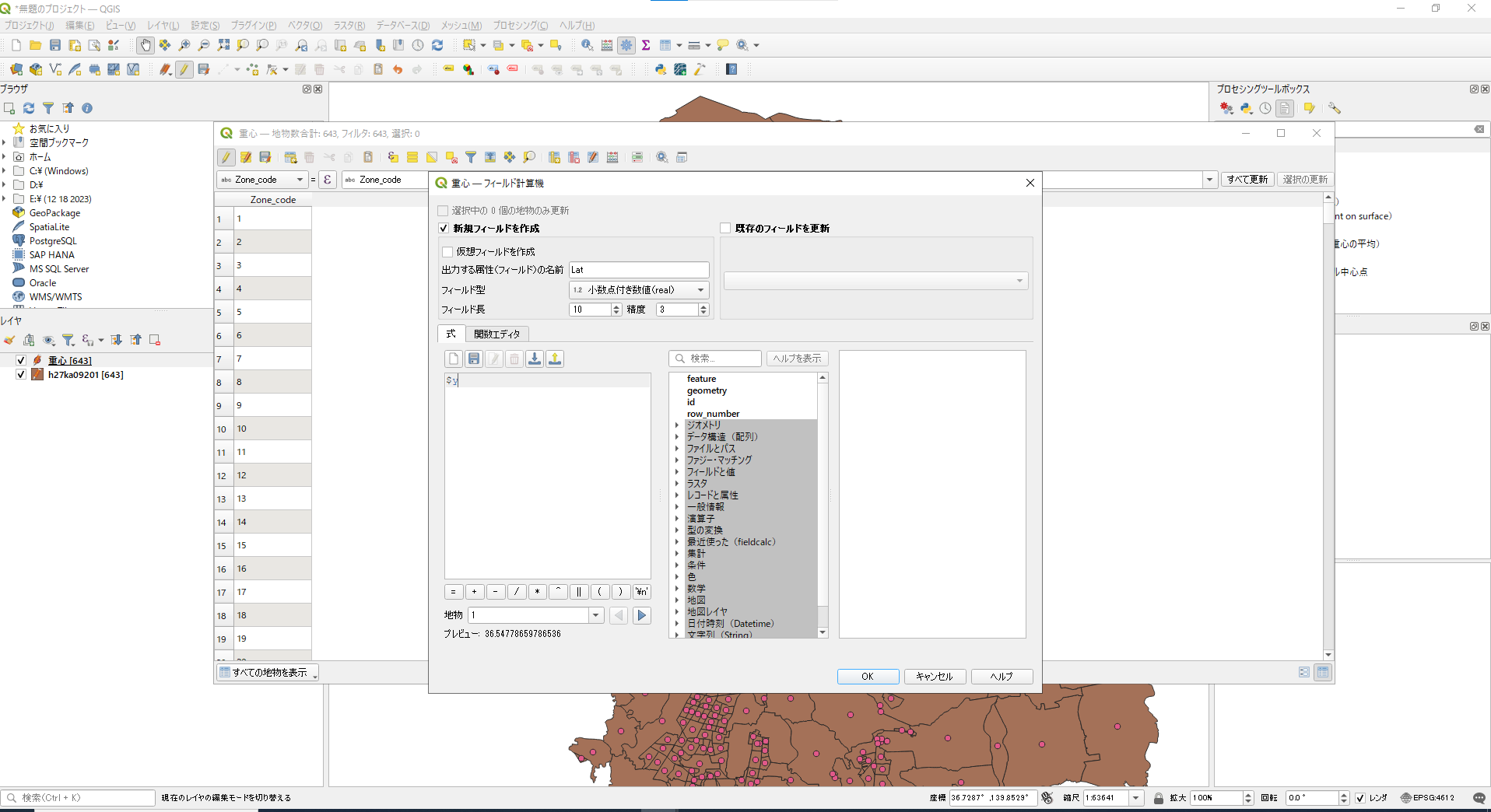The image size is (1491, 812).
Task: Click the Zoom In magnifier tool
Action: (x=184, y=45)
